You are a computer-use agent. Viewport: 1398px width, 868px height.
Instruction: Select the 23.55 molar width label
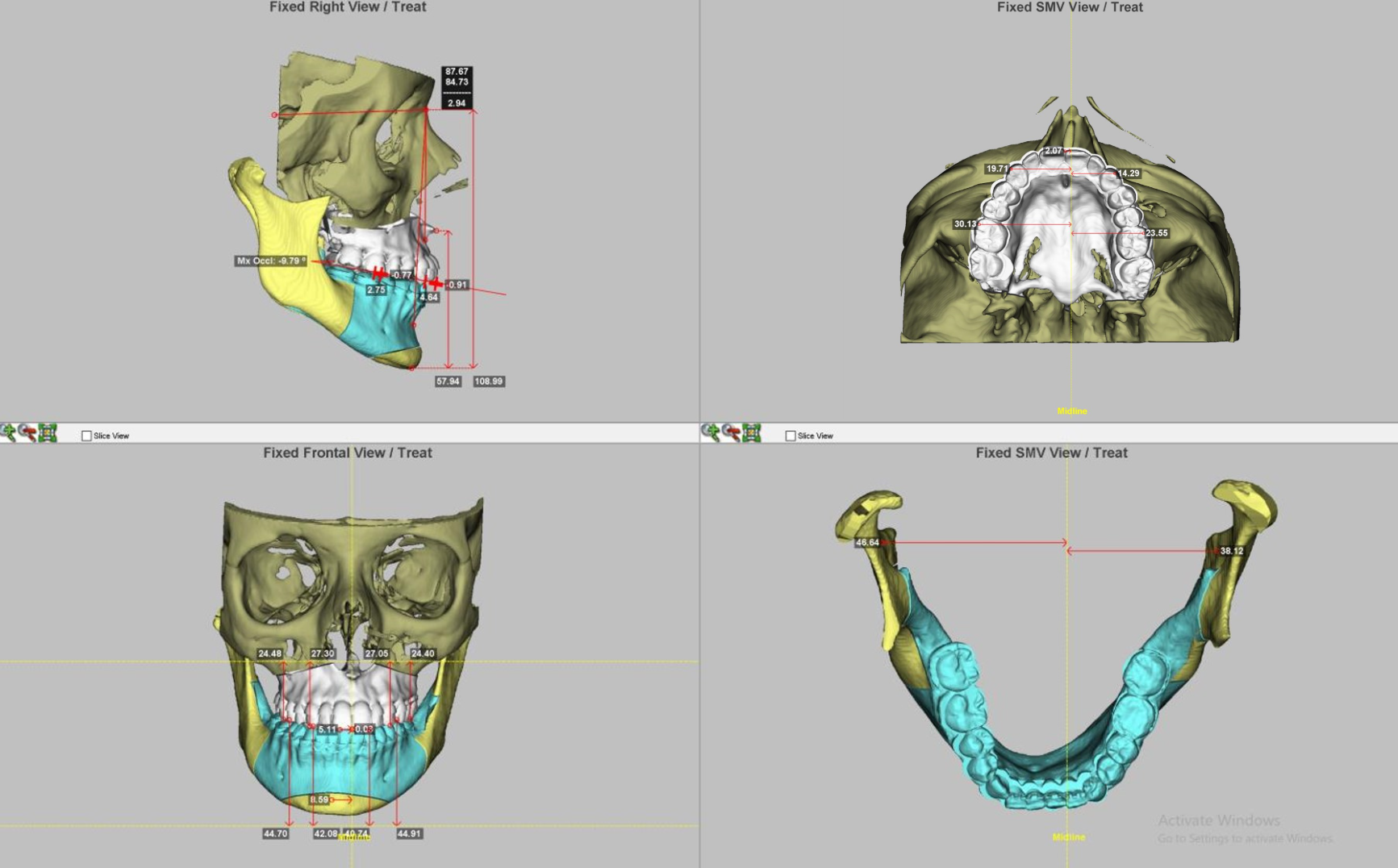pyautogui.click(x=1156, y=233)
